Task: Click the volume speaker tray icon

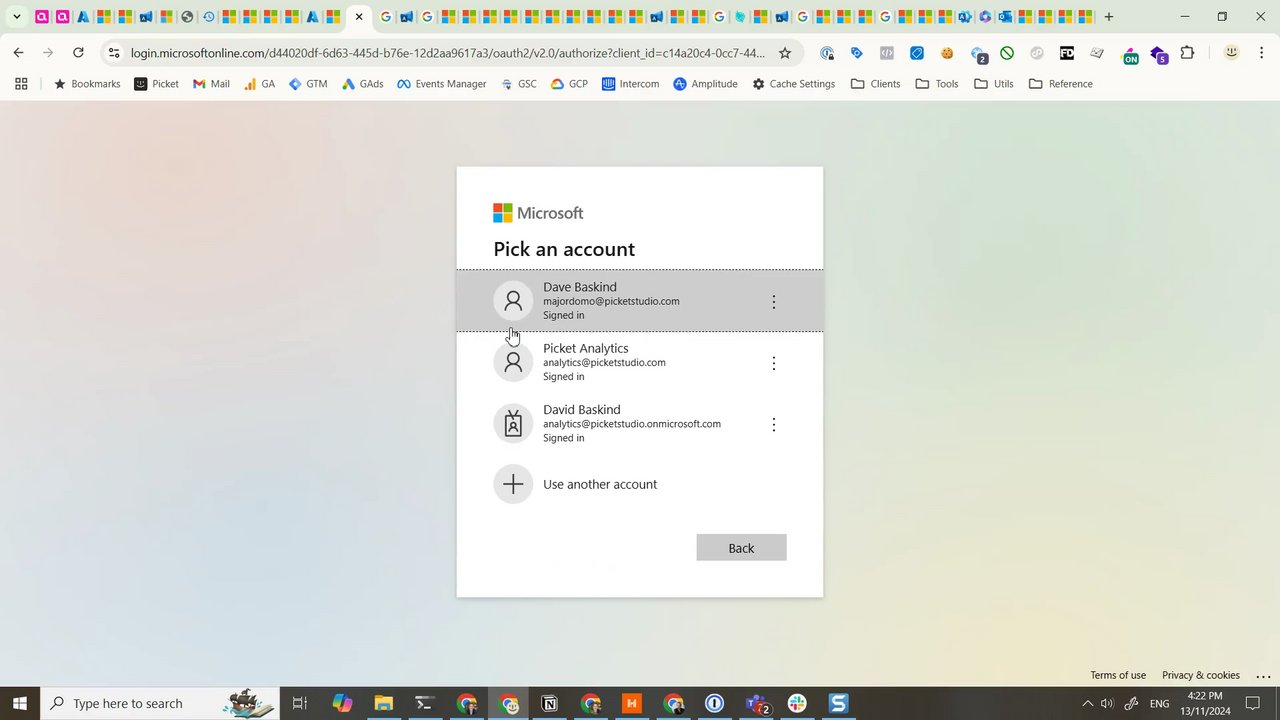Action: 1107,703
